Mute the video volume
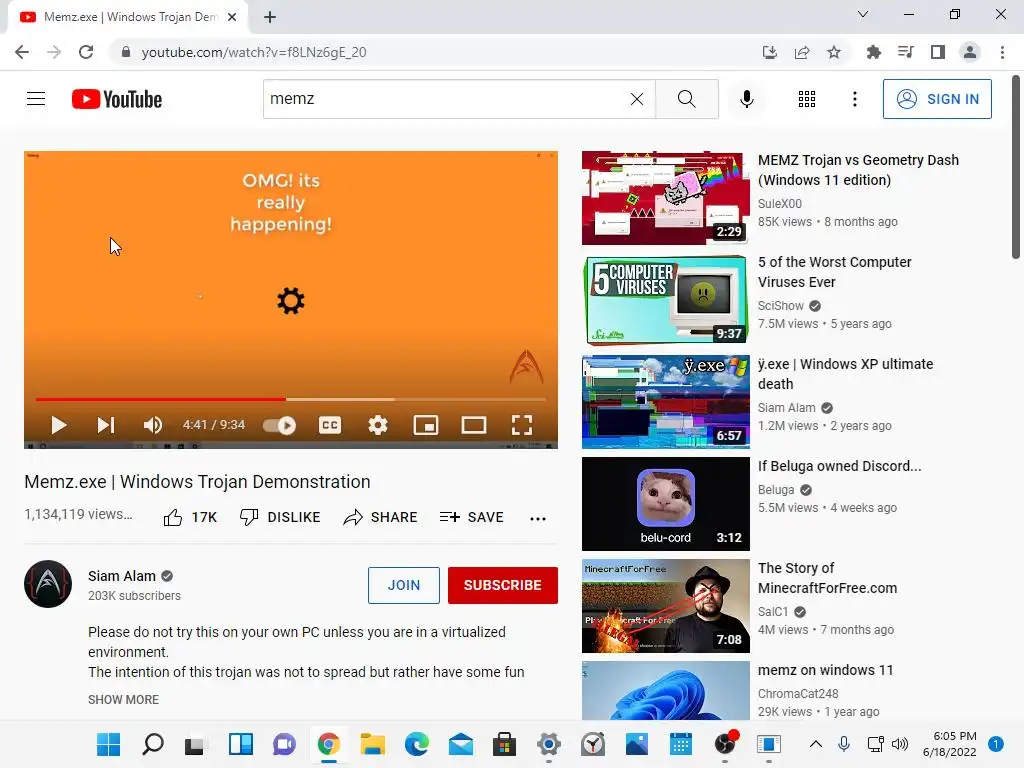Screen dimensions: 1024x768 (x=152, y=425)
